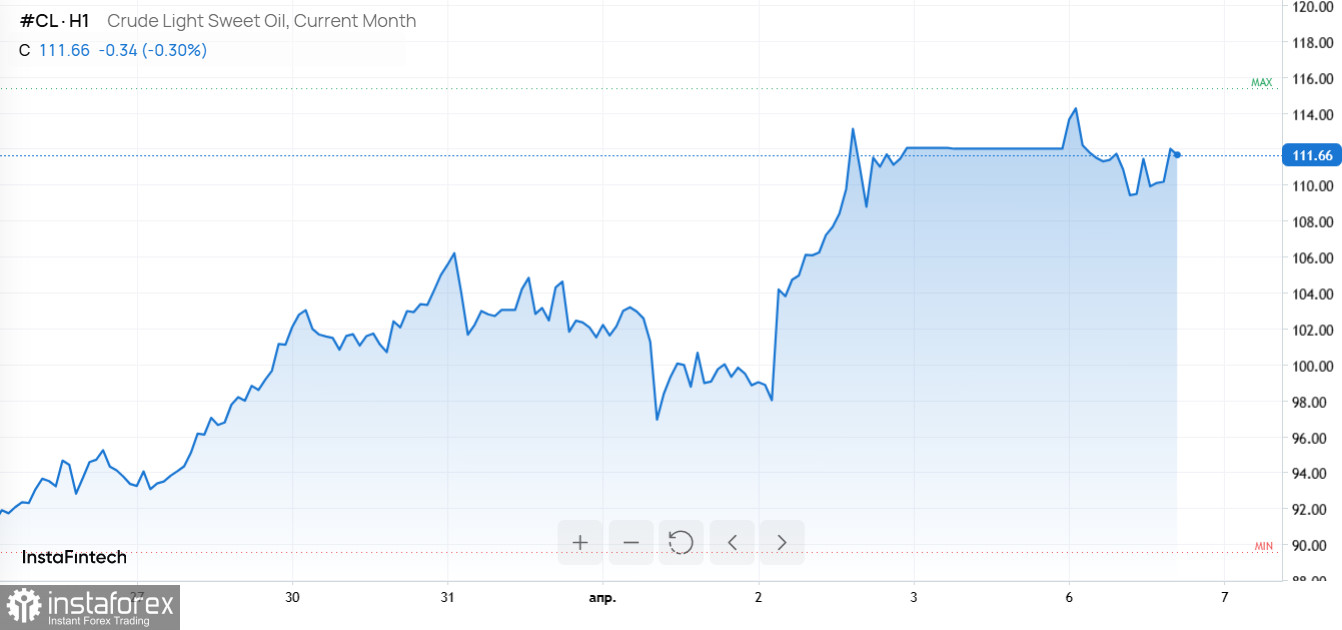Screen dimensions: 1342x630
Task: Click the H1 timeframe label
Action: pos(78,21)
